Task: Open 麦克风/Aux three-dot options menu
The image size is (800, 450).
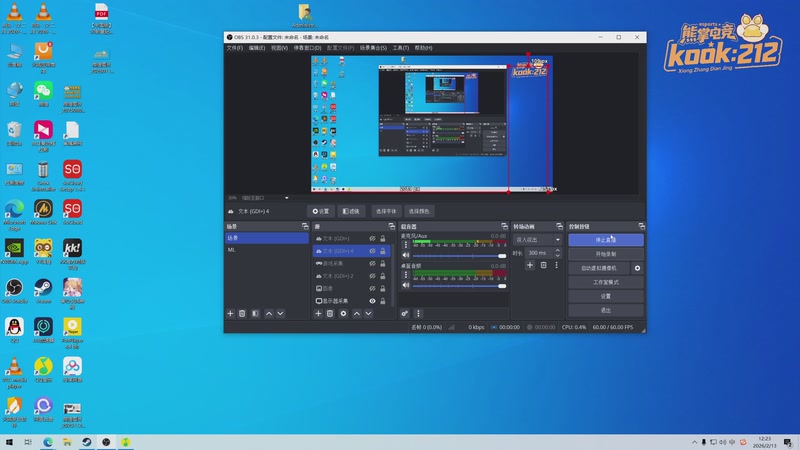Action: 406,245
